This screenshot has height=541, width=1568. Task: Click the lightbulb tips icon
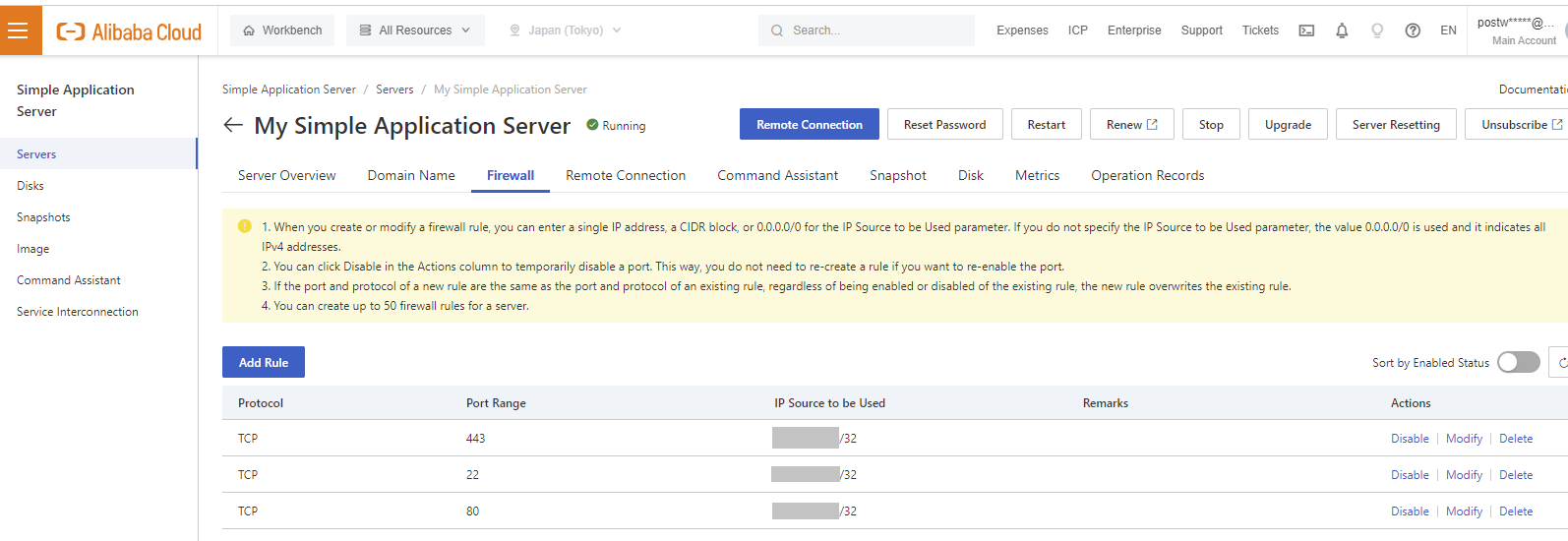[x=1377, y=30]
